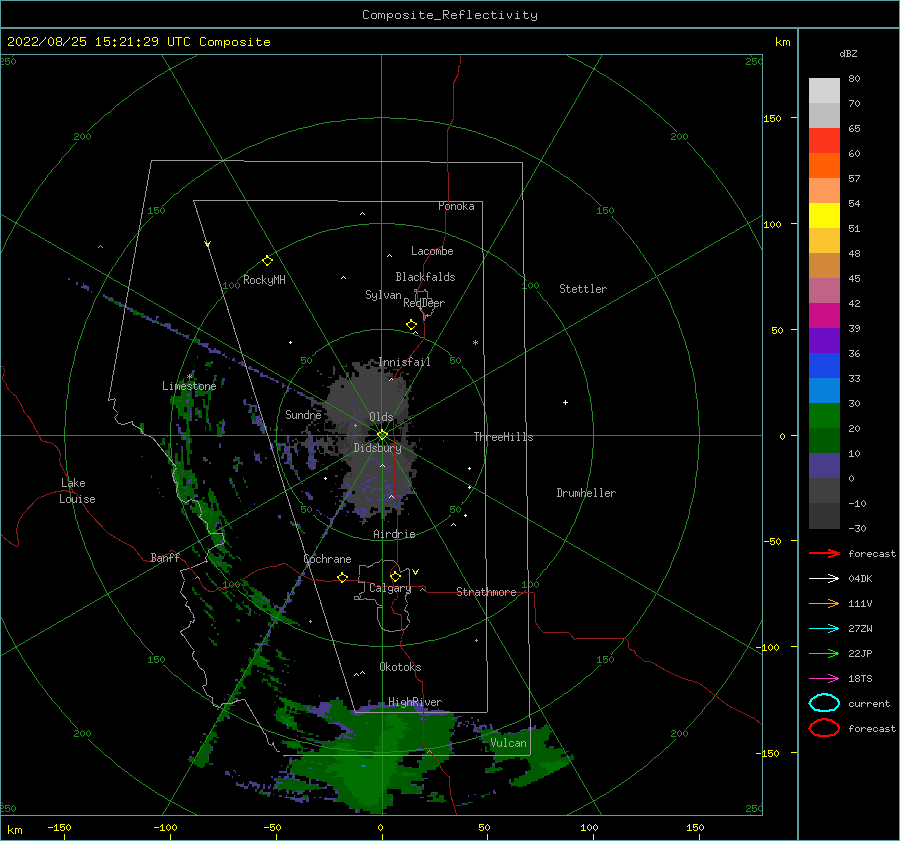
Task: Click the orange 111V arrow icon
Action: click(824, 603)
